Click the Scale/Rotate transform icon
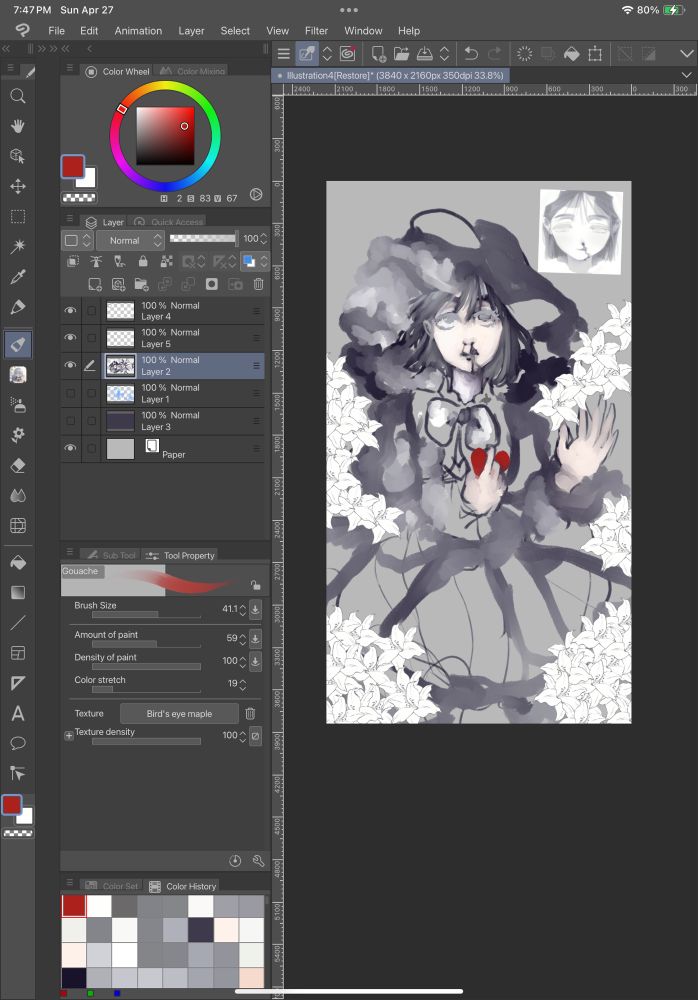Screen dimensions: 698x1000 coord(595,54)
